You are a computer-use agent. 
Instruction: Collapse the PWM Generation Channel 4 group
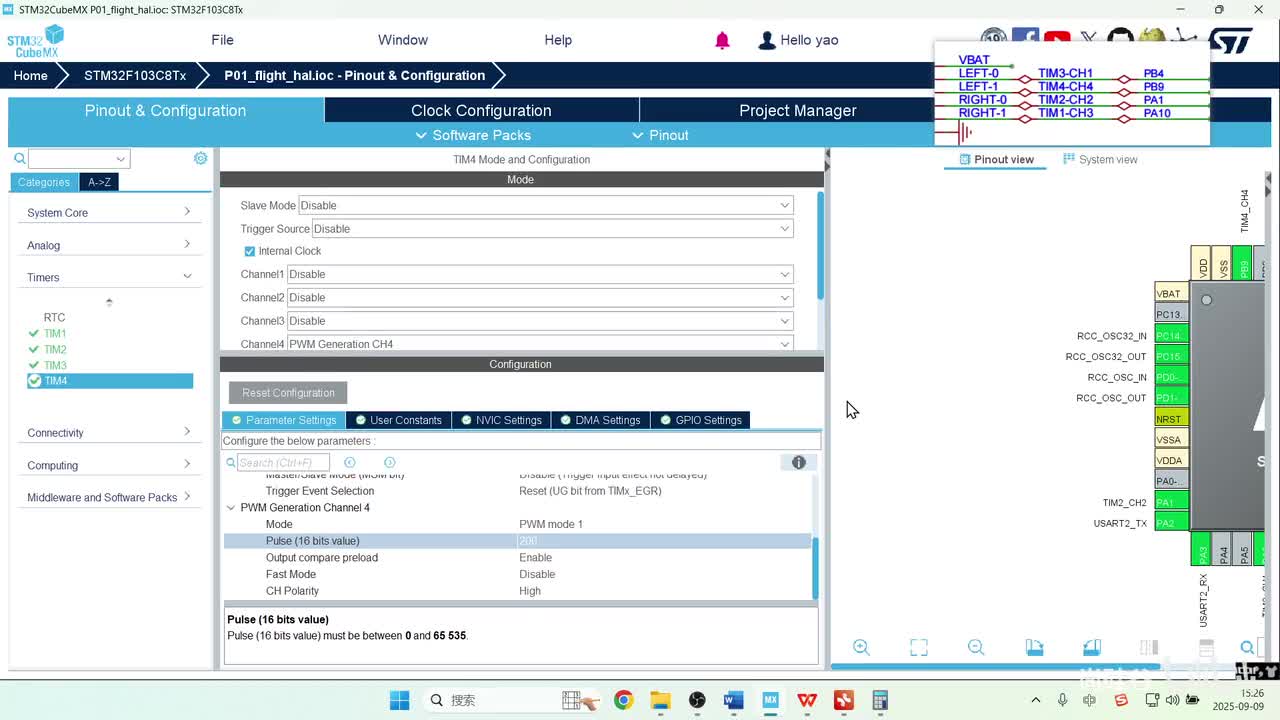tap(232, 508)
